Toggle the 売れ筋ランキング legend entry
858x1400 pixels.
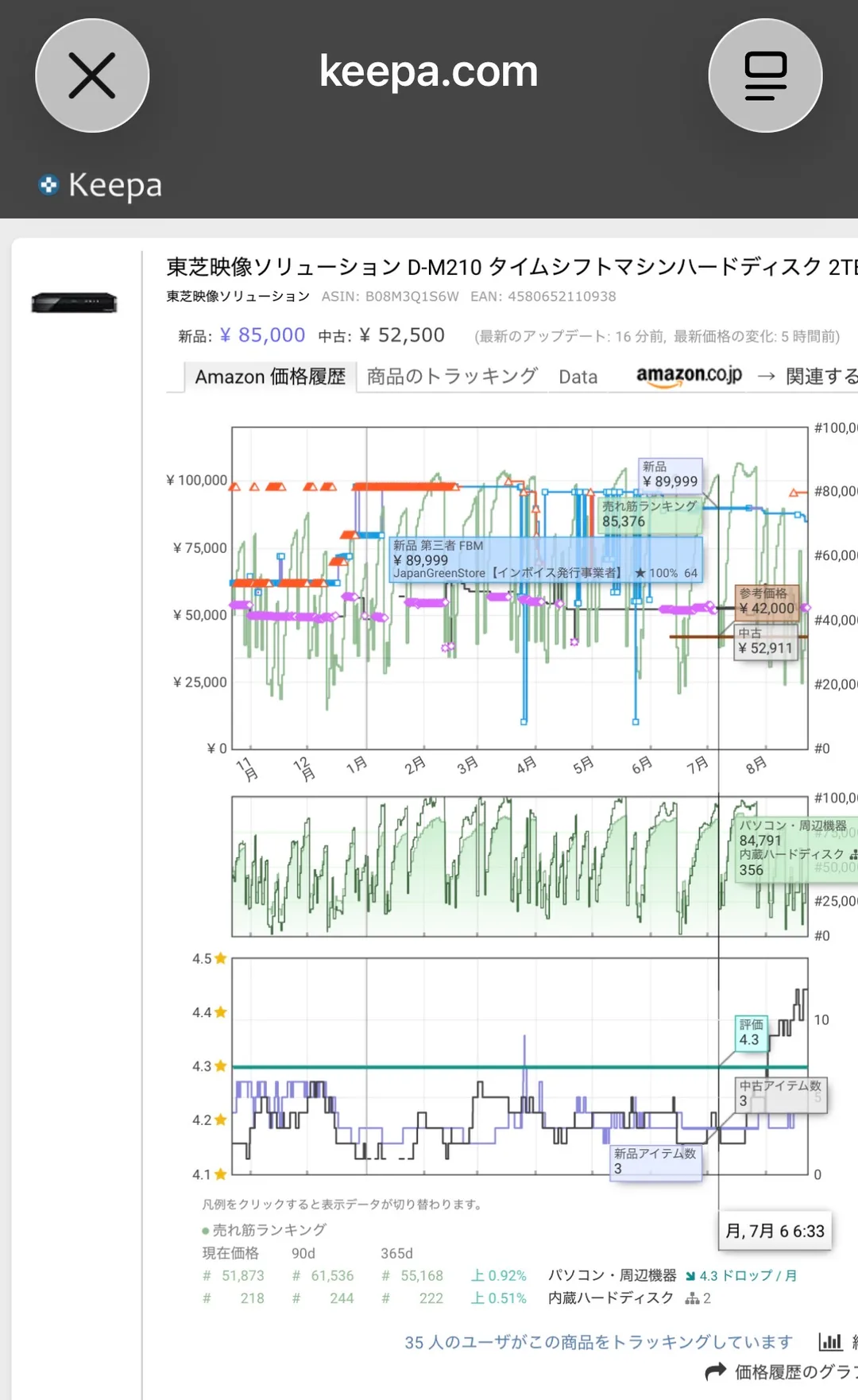point(265,1230)
